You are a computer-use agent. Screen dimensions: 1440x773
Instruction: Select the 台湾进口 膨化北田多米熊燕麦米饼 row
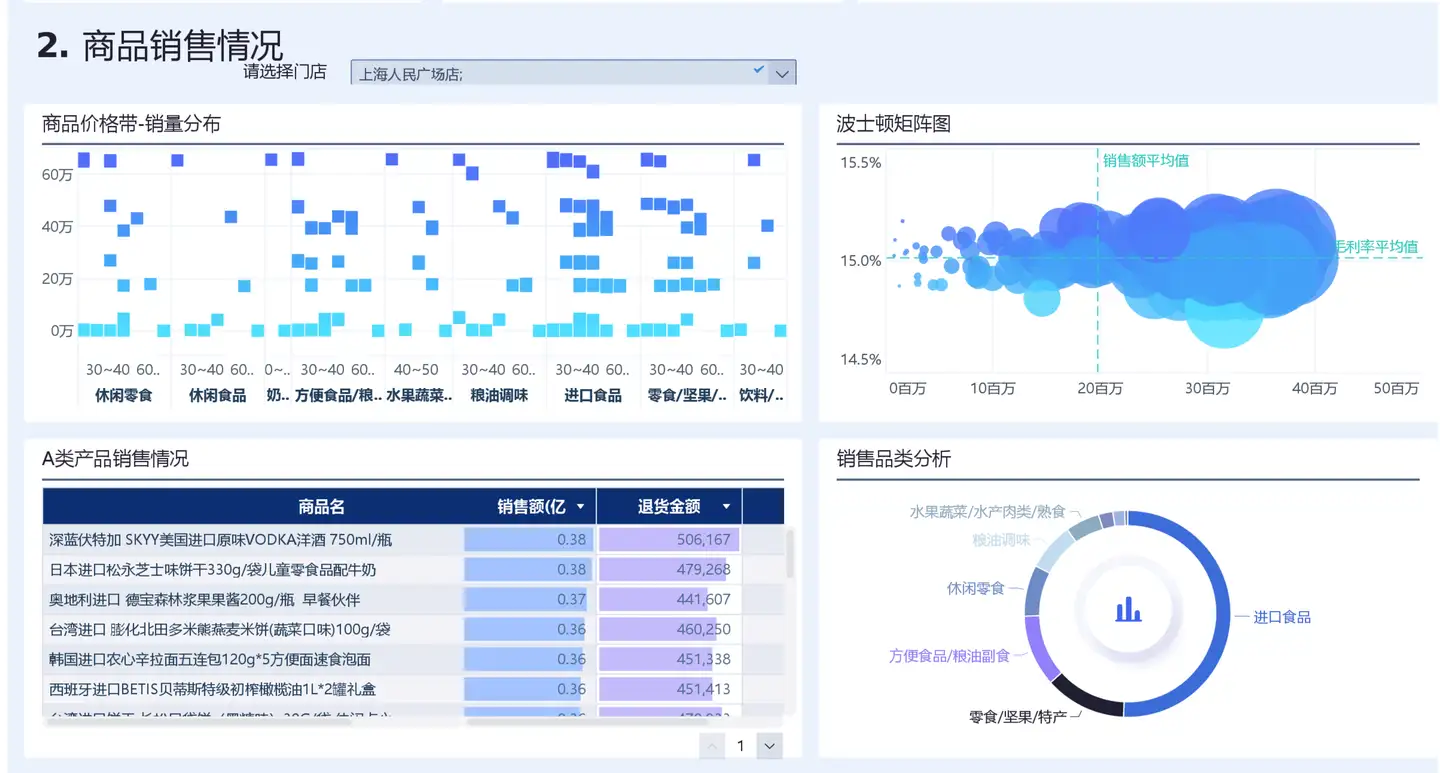tap(414, 629)
